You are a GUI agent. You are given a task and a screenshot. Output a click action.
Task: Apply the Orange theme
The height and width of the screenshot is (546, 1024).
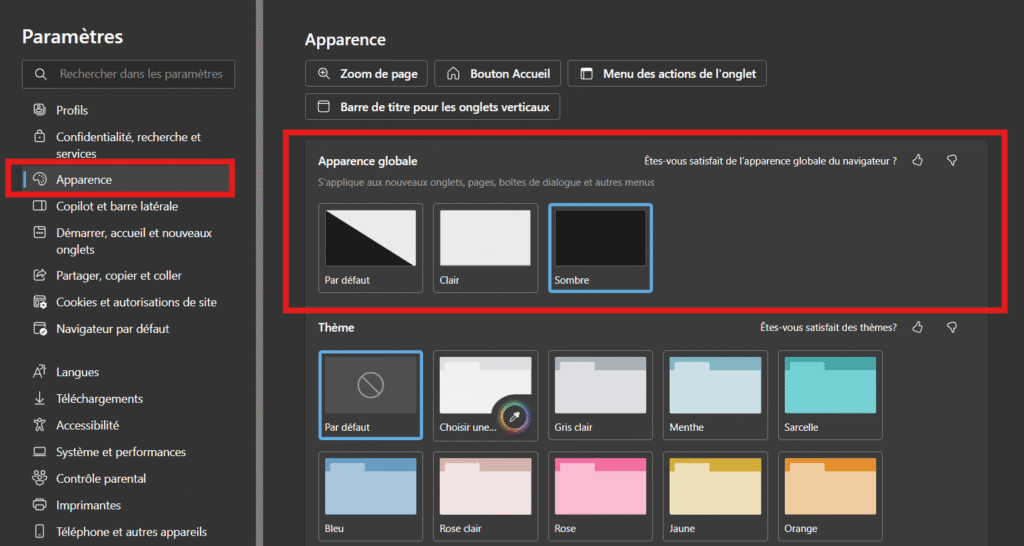(x=830, y=496)
